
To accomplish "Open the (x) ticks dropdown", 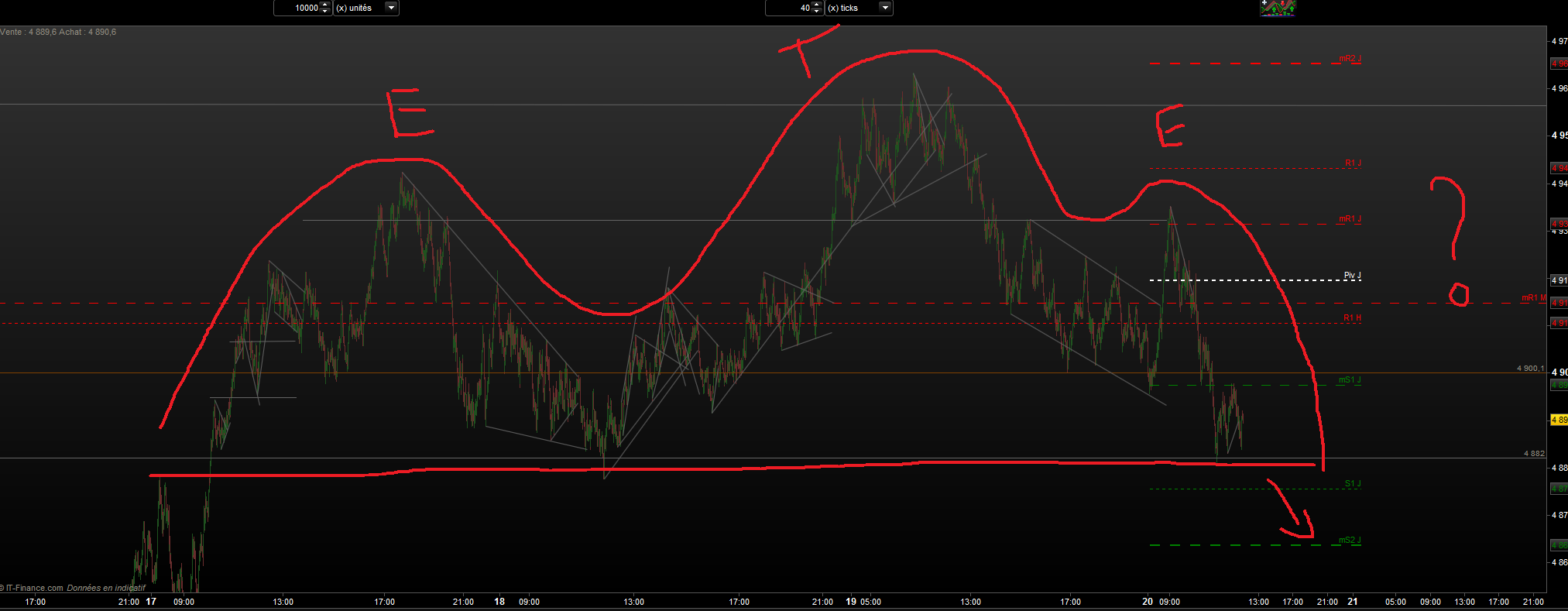I will [x=886, y=8].
